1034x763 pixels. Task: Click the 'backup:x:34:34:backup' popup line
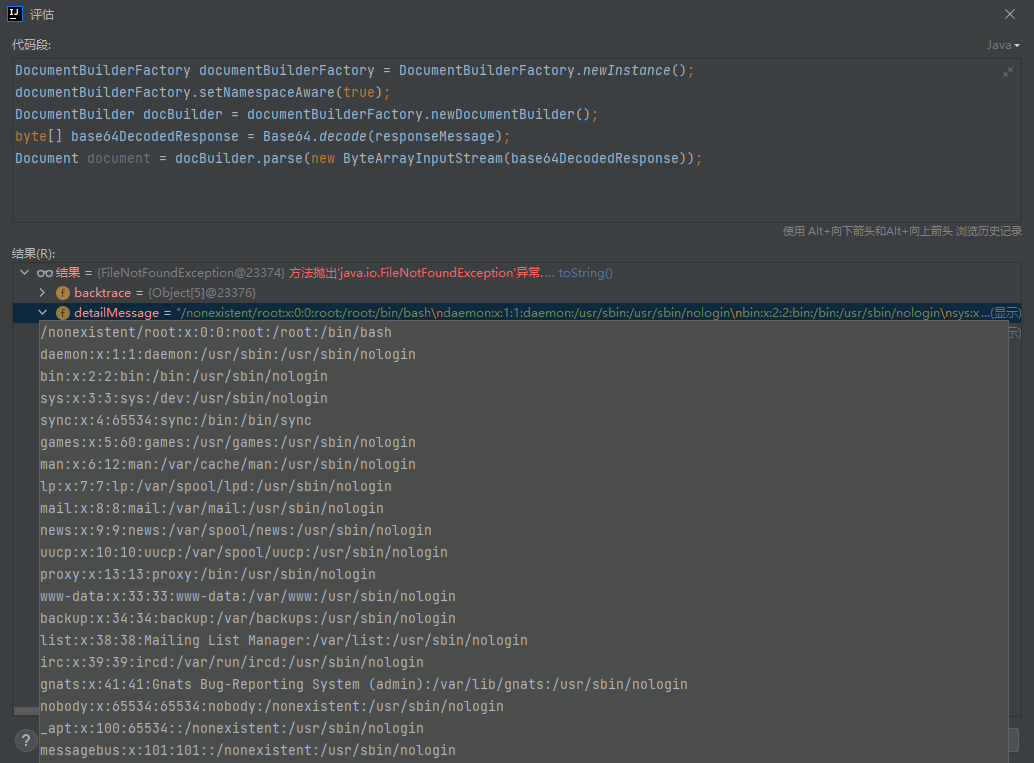pyautogui.click(x=247, y=618)
